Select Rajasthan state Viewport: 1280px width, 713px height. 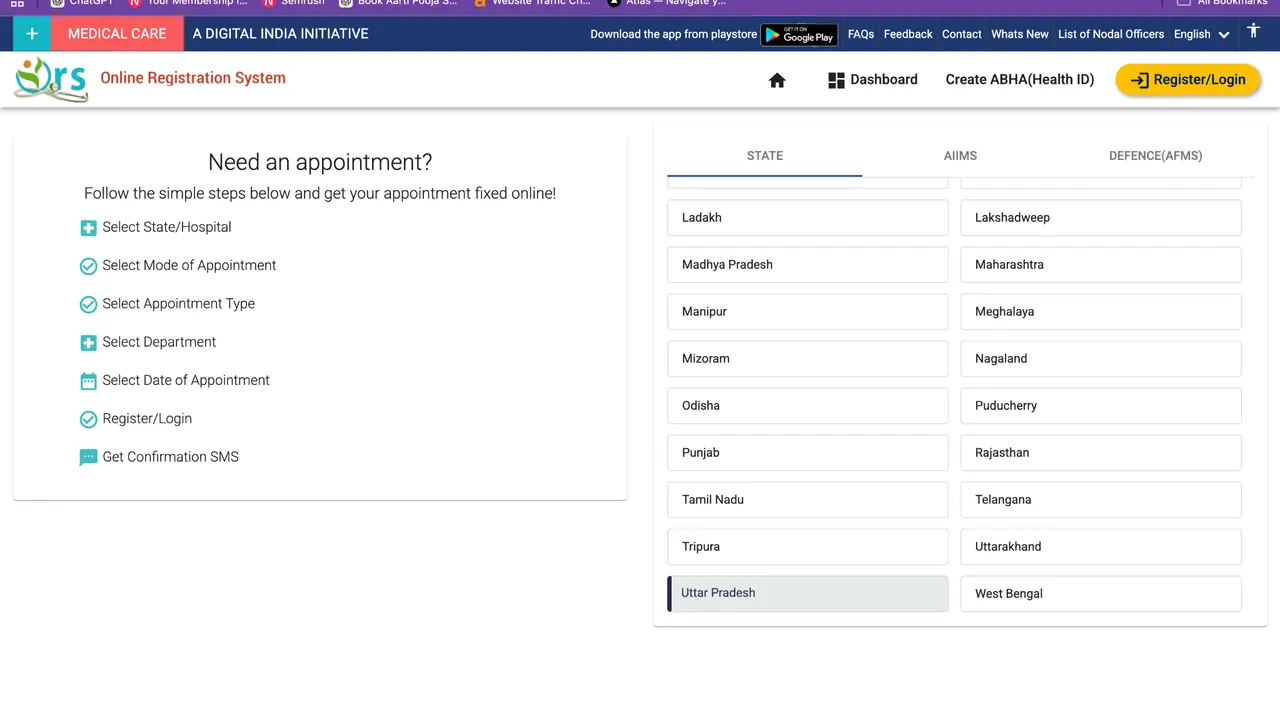1101,453
